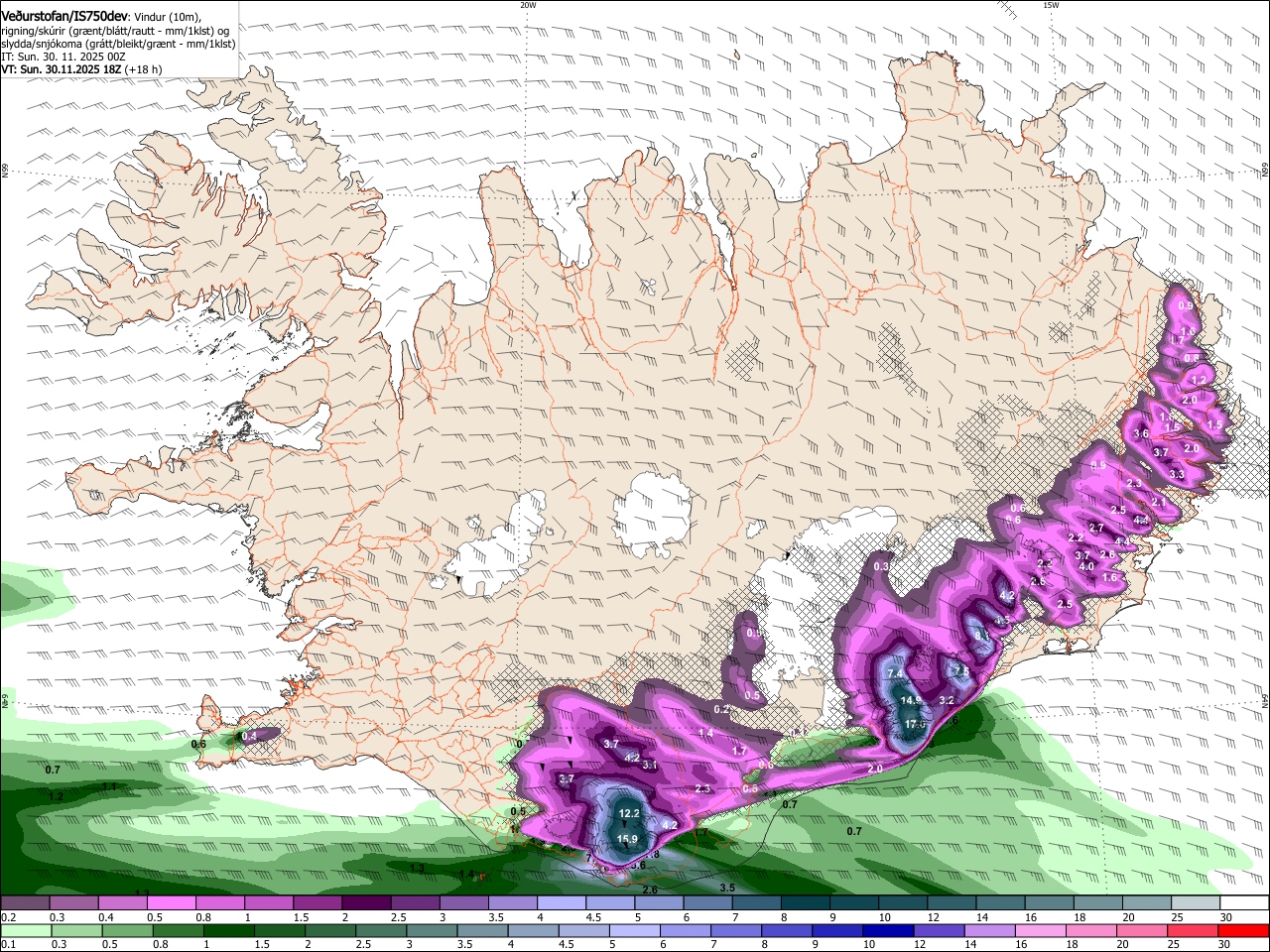The image size is (1270, 952).
Task: Pick the bright pink 0.5 upper-scale swatch
Action: tap(172, 902)
